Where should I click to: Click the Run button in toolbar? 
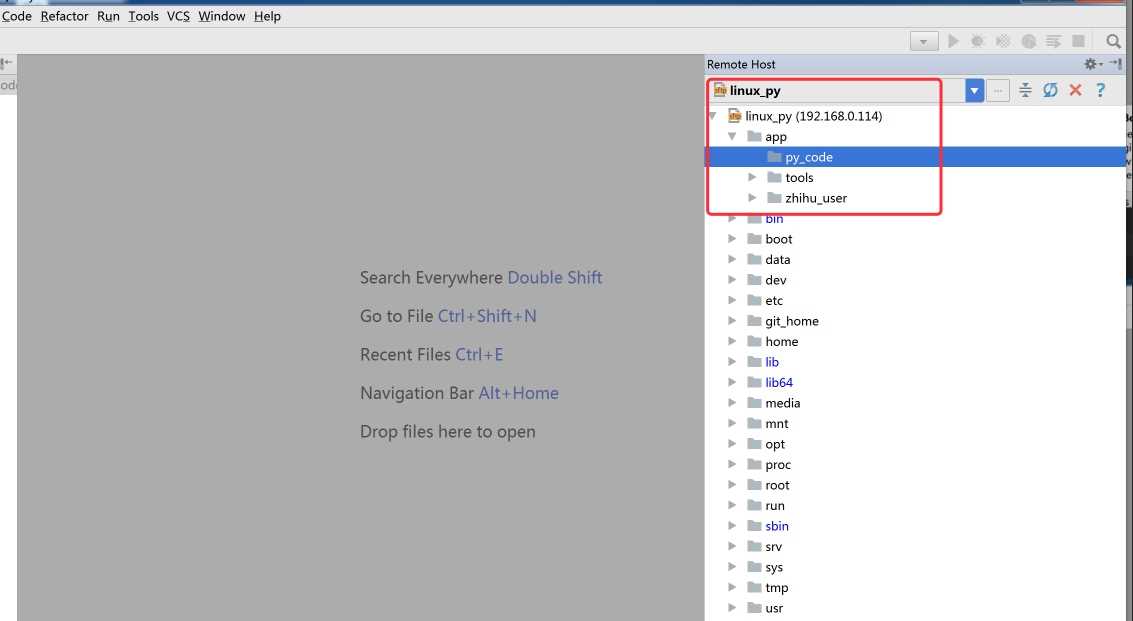coord(953,41)
